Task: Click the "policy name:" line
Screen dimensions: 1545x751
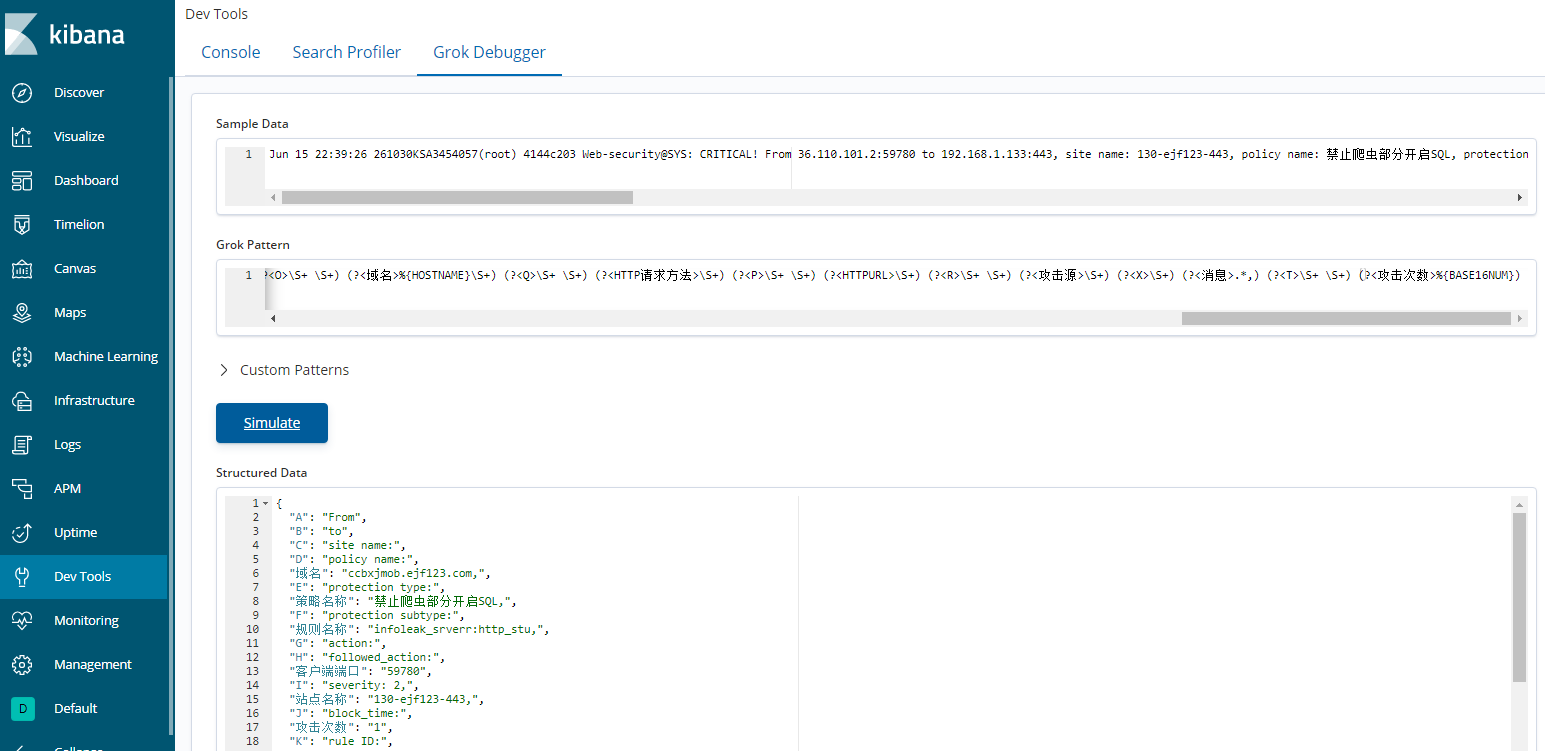Action: pos(354,559)
